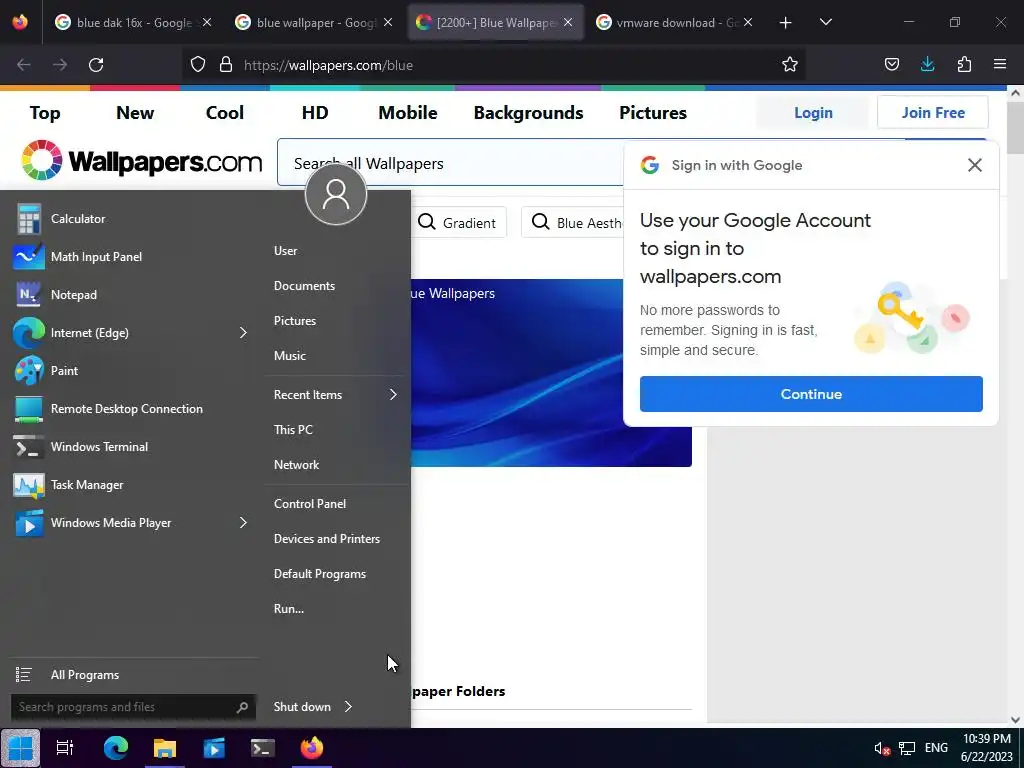Open terminal icon on the taskbar

tap(263, 748)
